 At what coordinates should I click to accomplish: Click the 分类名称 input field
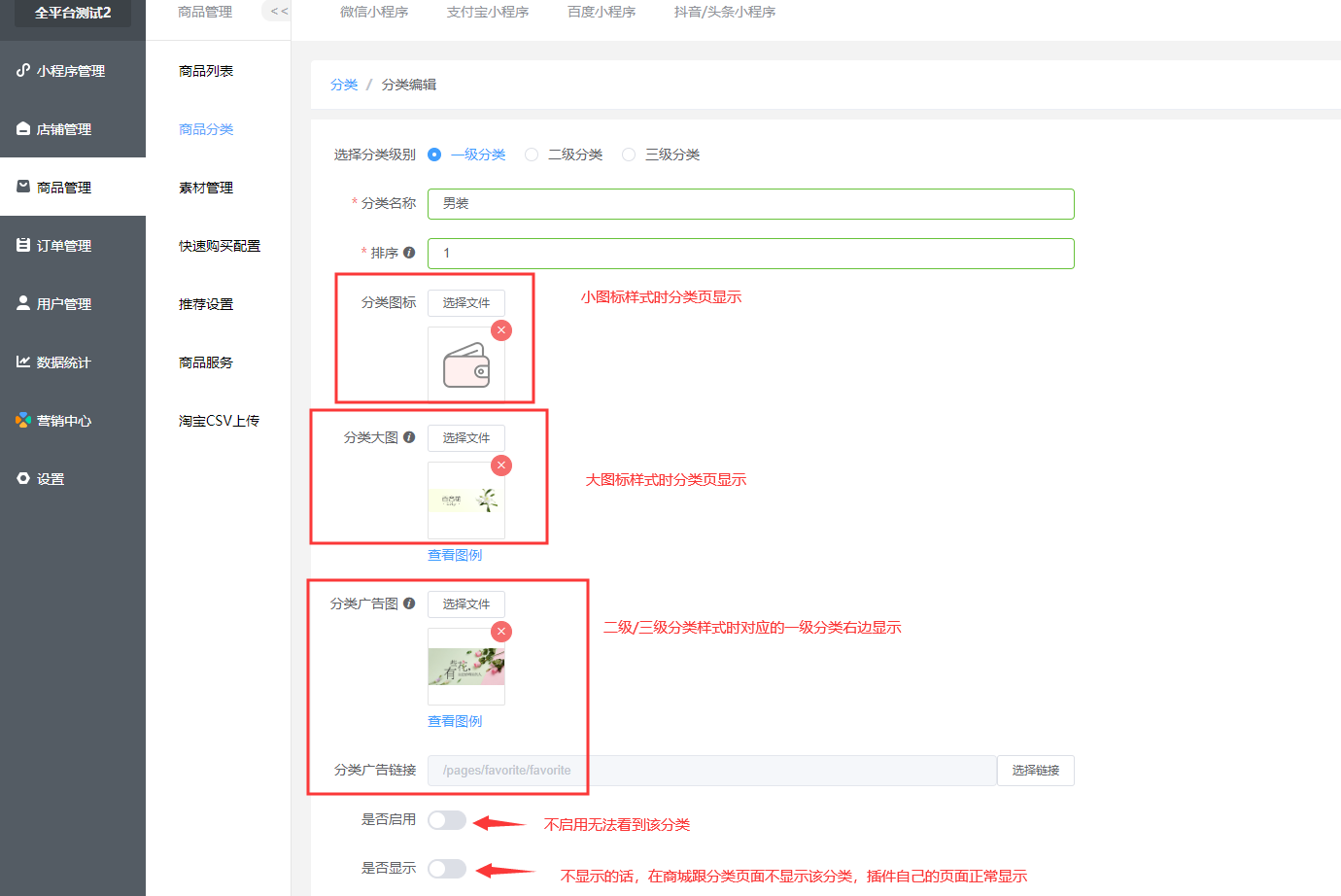click(750, 204)
